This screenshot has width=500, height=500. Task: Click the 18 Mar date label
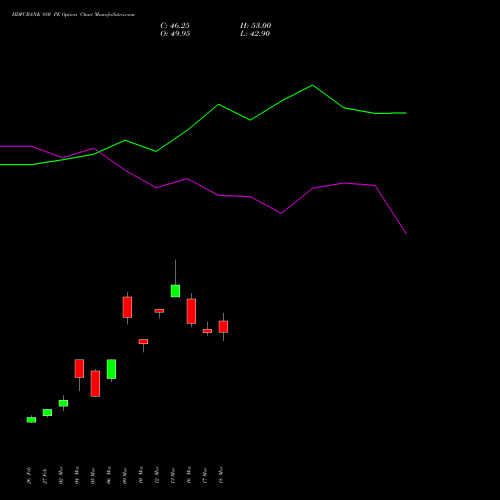[221, 475]
